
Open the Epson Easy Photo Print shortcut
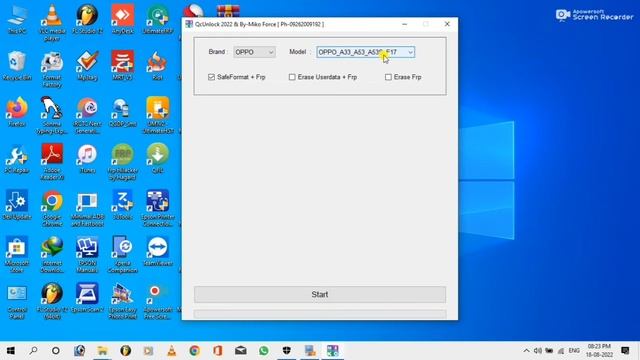pos(122,302)
